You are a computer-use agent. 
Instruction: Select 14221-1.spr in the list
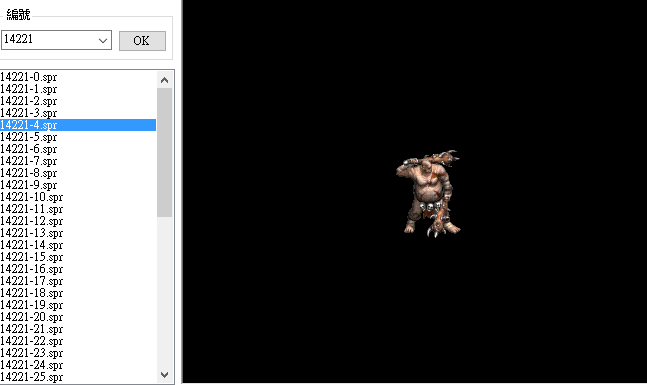click(78, 89)
